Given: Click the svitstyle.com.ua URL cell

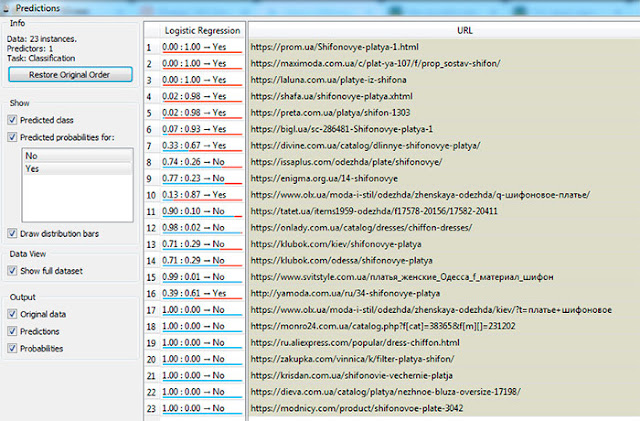Looking at the screenshot, I should pyautogui.click(x=444, y=277).
